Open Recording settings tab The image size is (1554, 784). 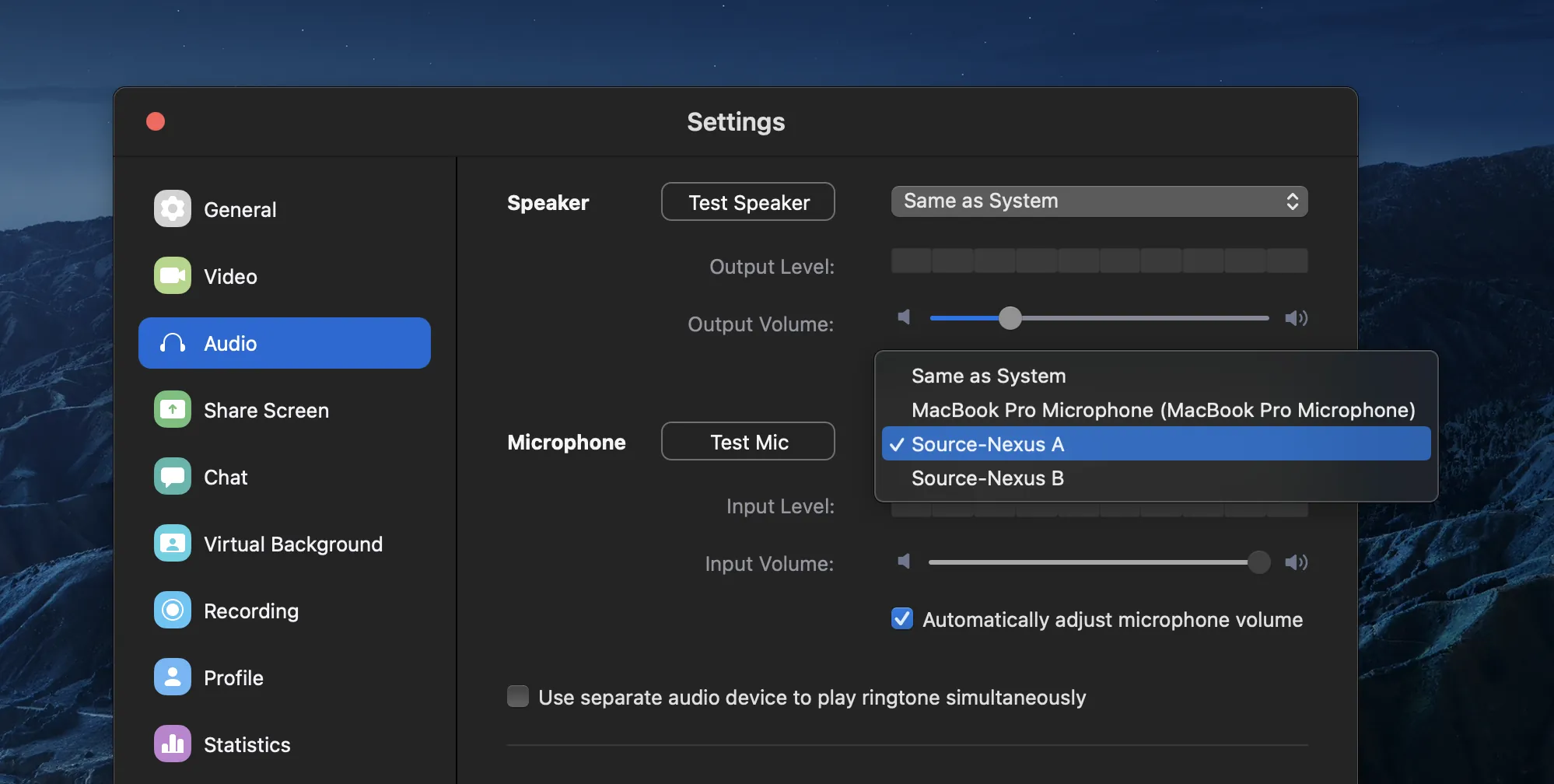click(285, 611)
